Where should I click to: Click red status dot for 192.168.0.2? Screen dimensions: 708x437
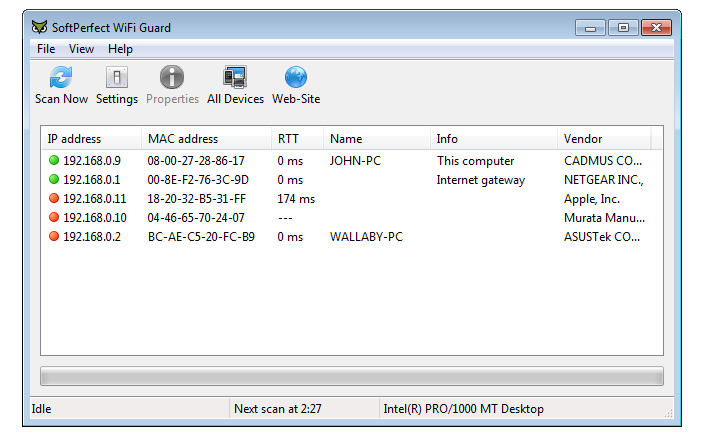[x=54, y=236]
